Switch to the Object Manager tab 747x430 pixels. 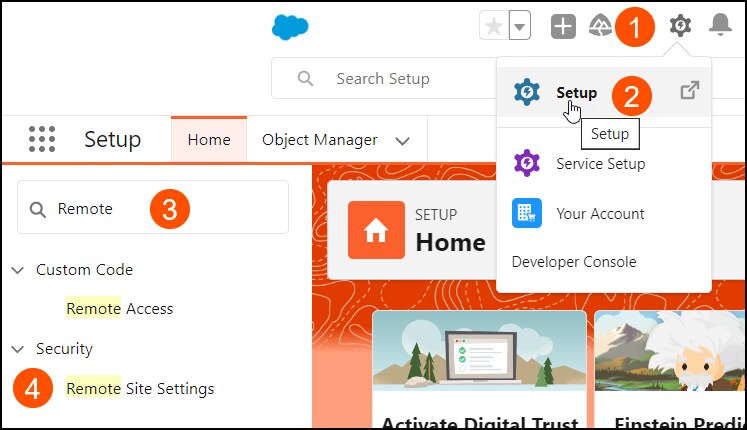(x=320, y=140)
